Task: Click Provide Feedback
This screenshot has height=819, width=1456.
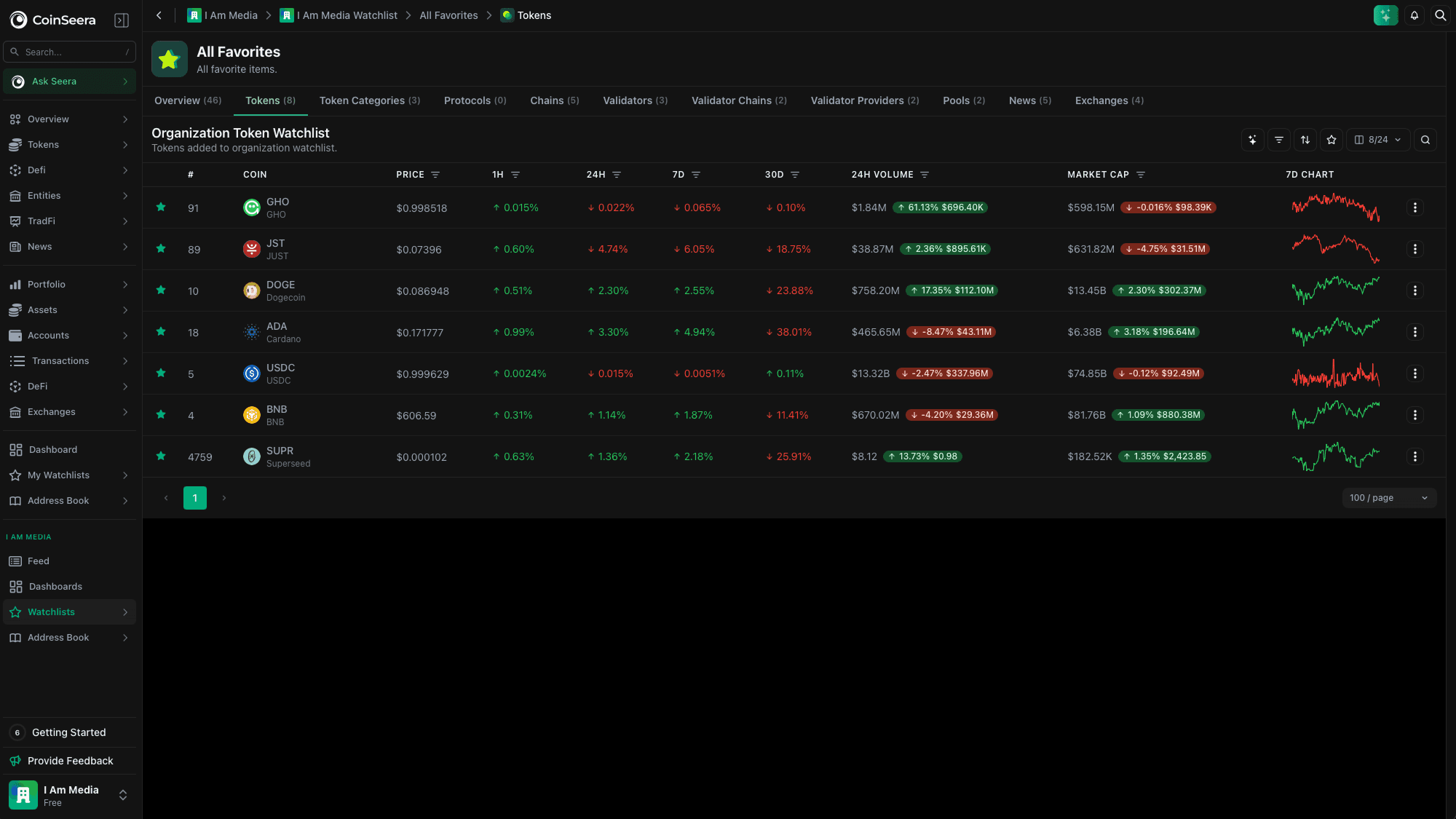Action: [x=69, y=761]
